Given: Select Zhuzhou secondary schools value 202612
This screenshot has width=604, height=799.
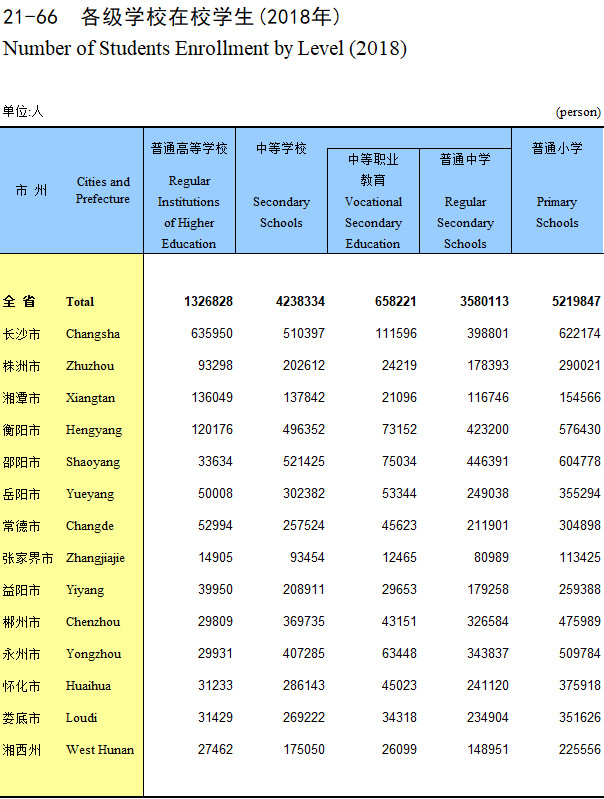Looking at the screenshot, I should [304, 365].
